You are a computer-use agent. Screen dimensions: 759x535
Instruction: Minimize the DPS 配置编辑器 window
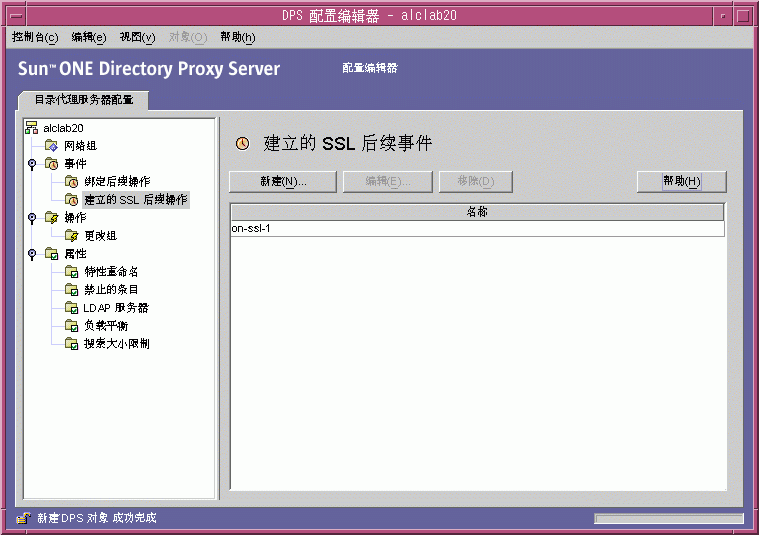tap(723, 16)
